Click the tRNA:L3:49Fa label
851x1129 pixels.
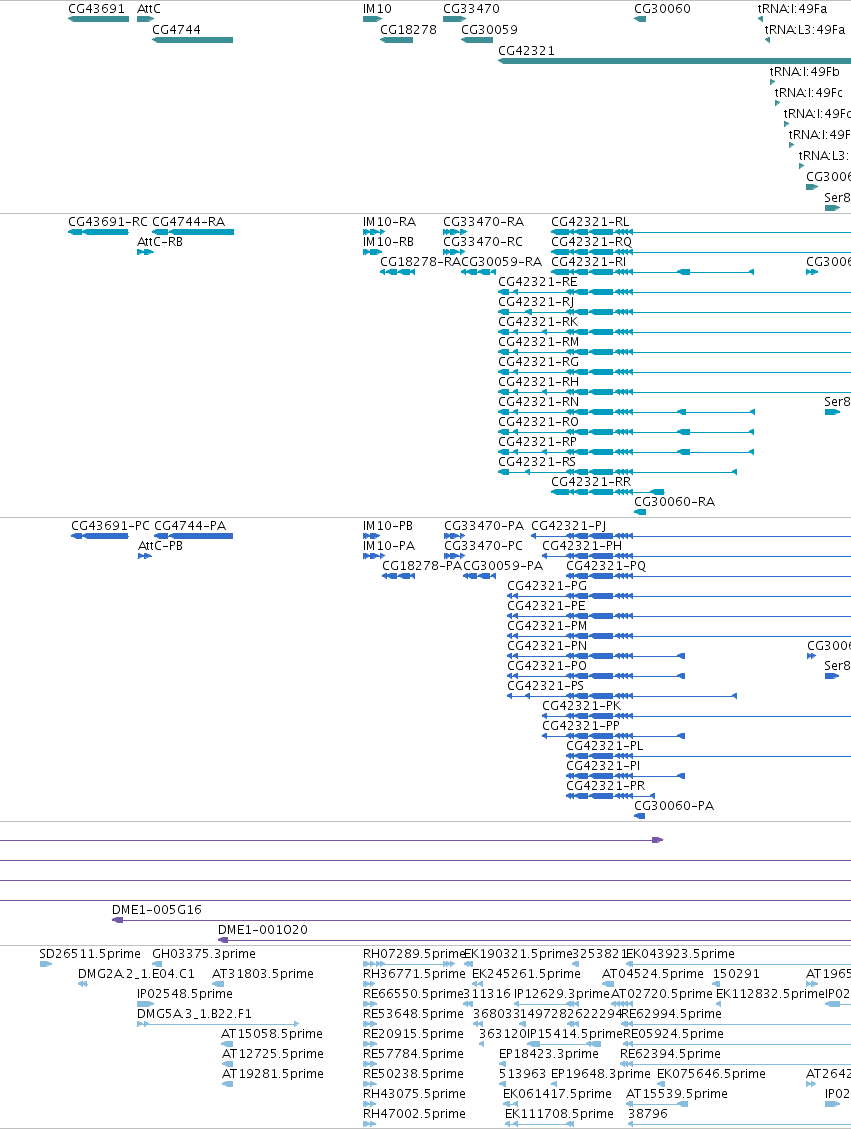click(x=805, y=30)
